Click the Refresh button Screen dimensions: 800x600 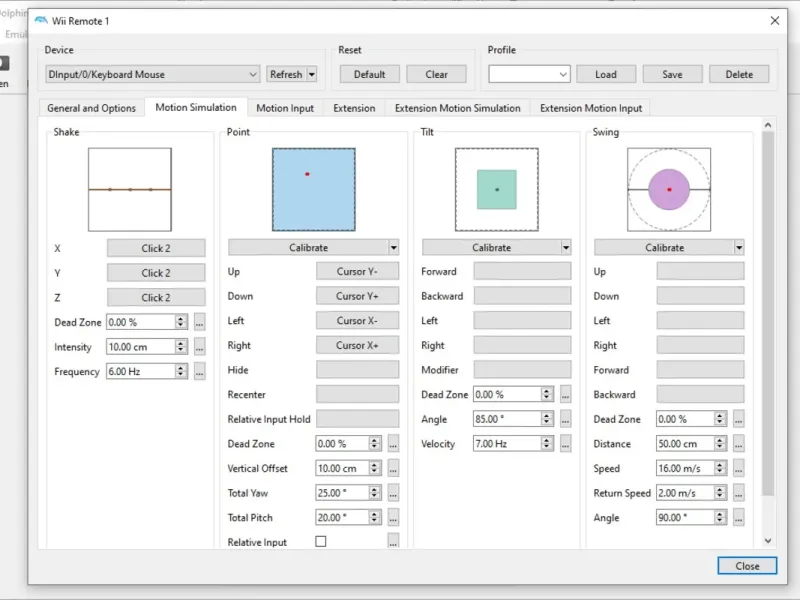tap(286, 74)
